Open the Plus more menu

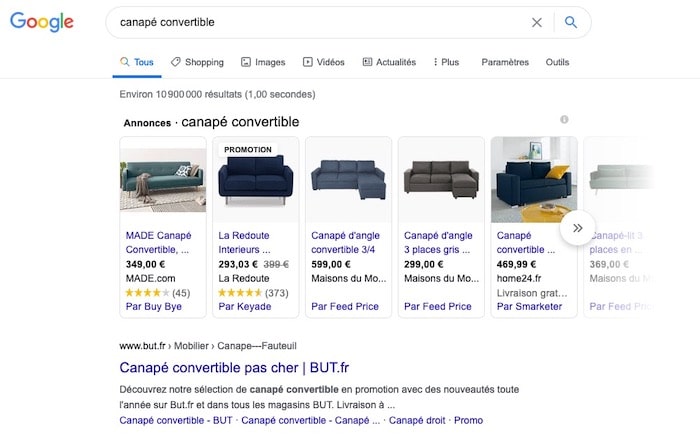point(446,62)
